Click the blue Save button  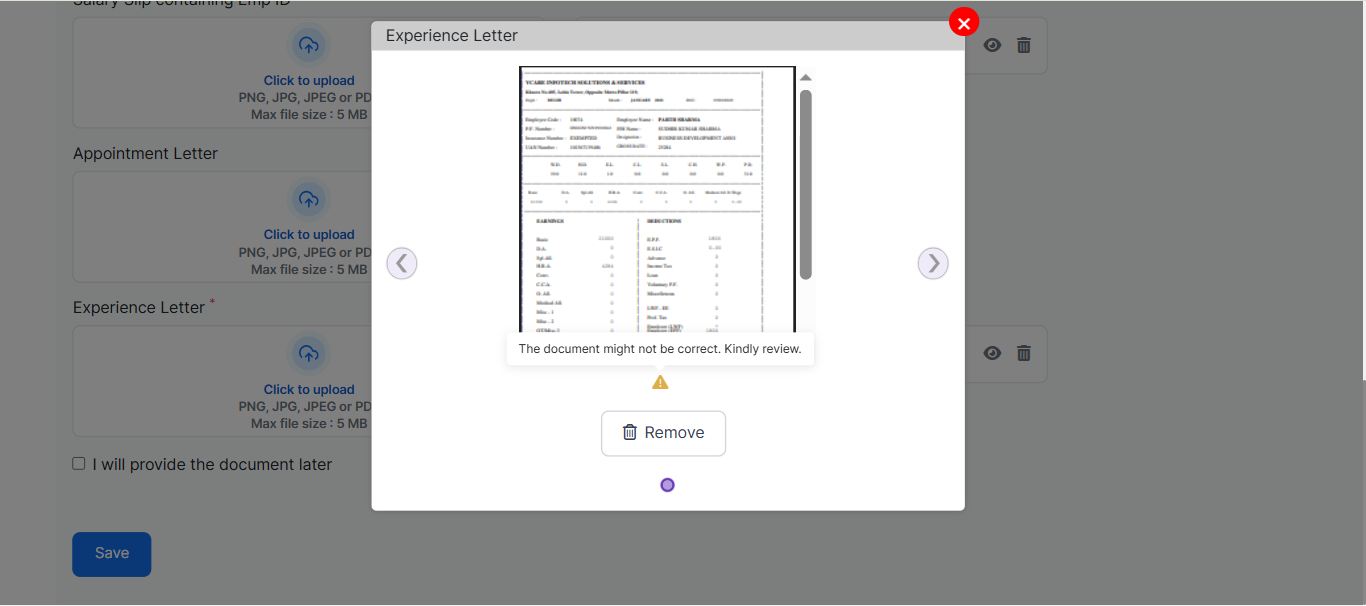pos(111,554)
